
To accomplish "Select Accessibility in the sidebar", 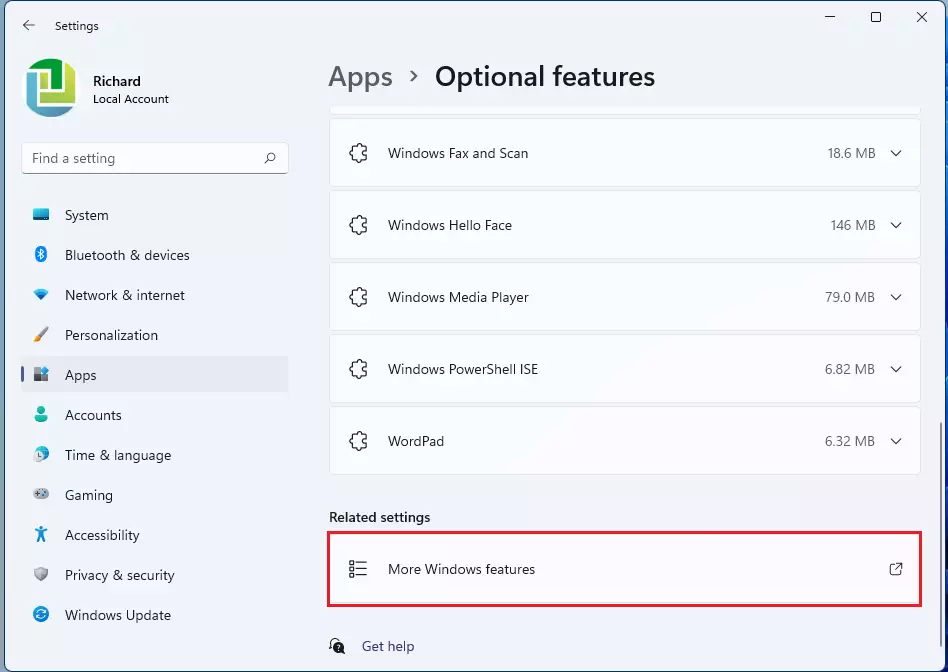I will 155,534.
